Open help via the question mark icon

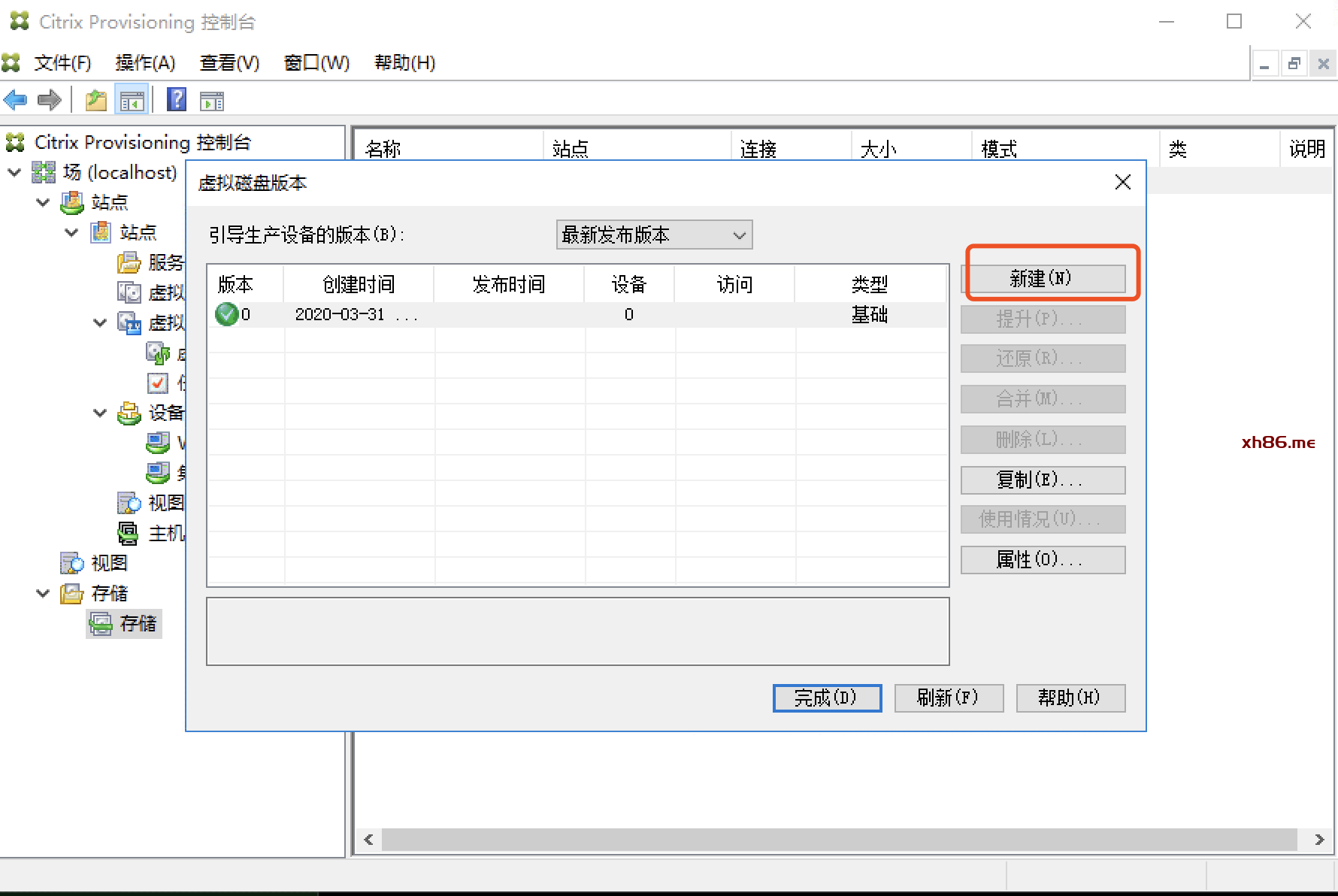coord(177,100)
